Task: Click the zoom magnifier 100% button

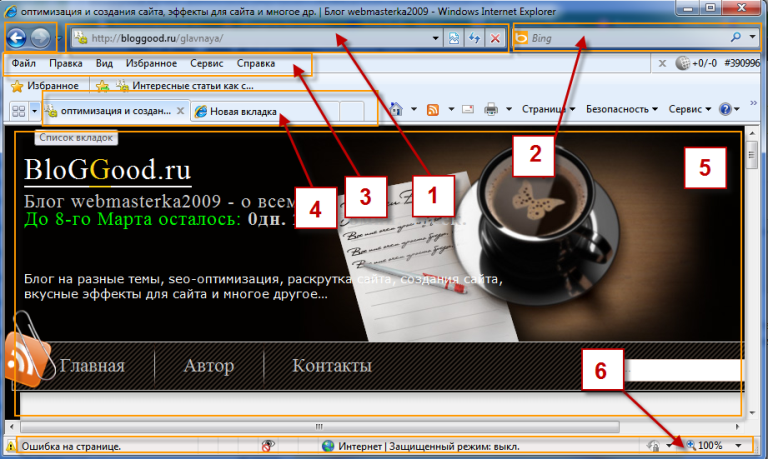Action: (x=704, y=445)
